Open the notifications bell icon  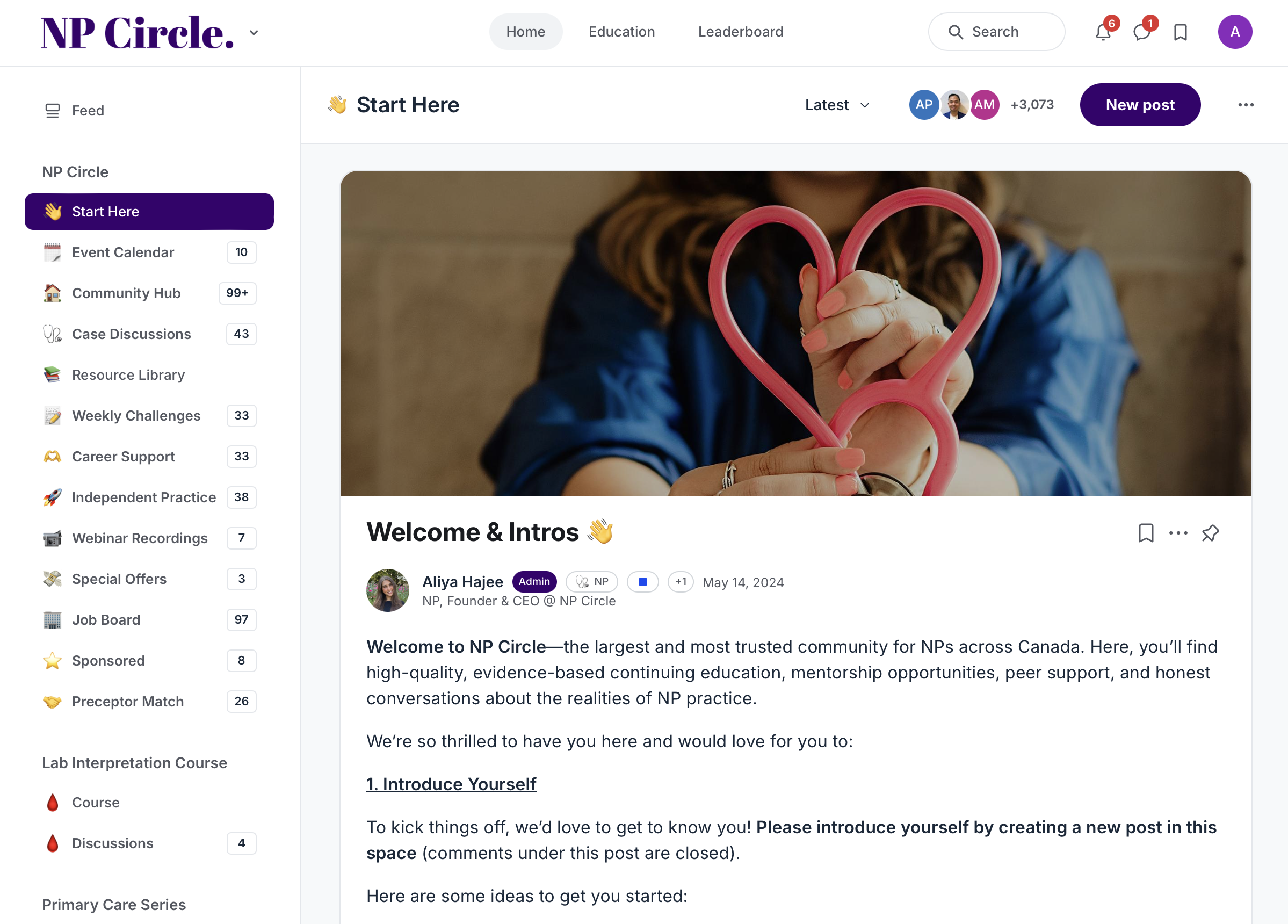(x=1103, y=32)
